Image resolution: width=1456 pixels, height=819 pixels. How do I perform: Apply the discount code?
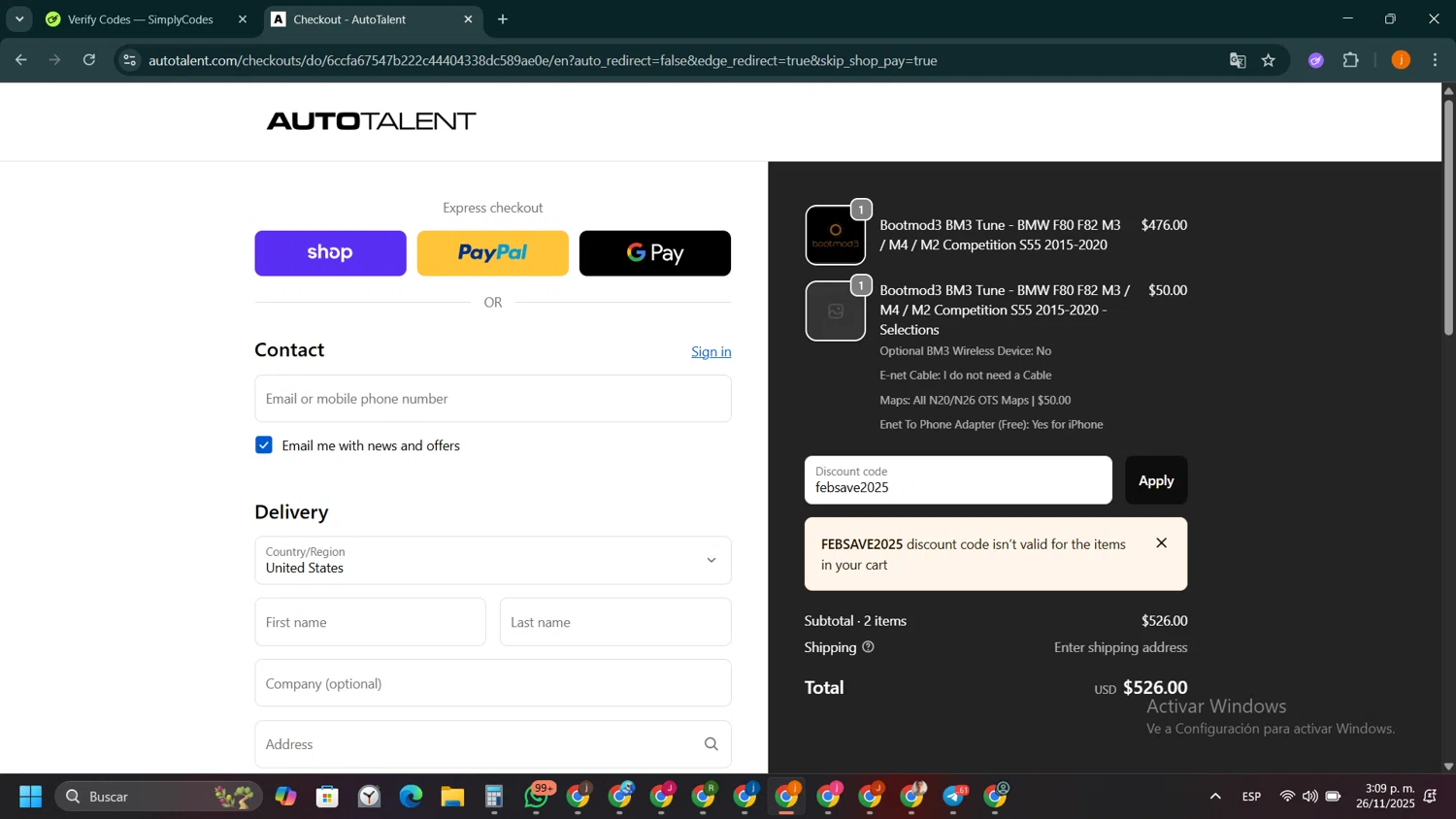pyautogui.click(x=1156, y=480)
